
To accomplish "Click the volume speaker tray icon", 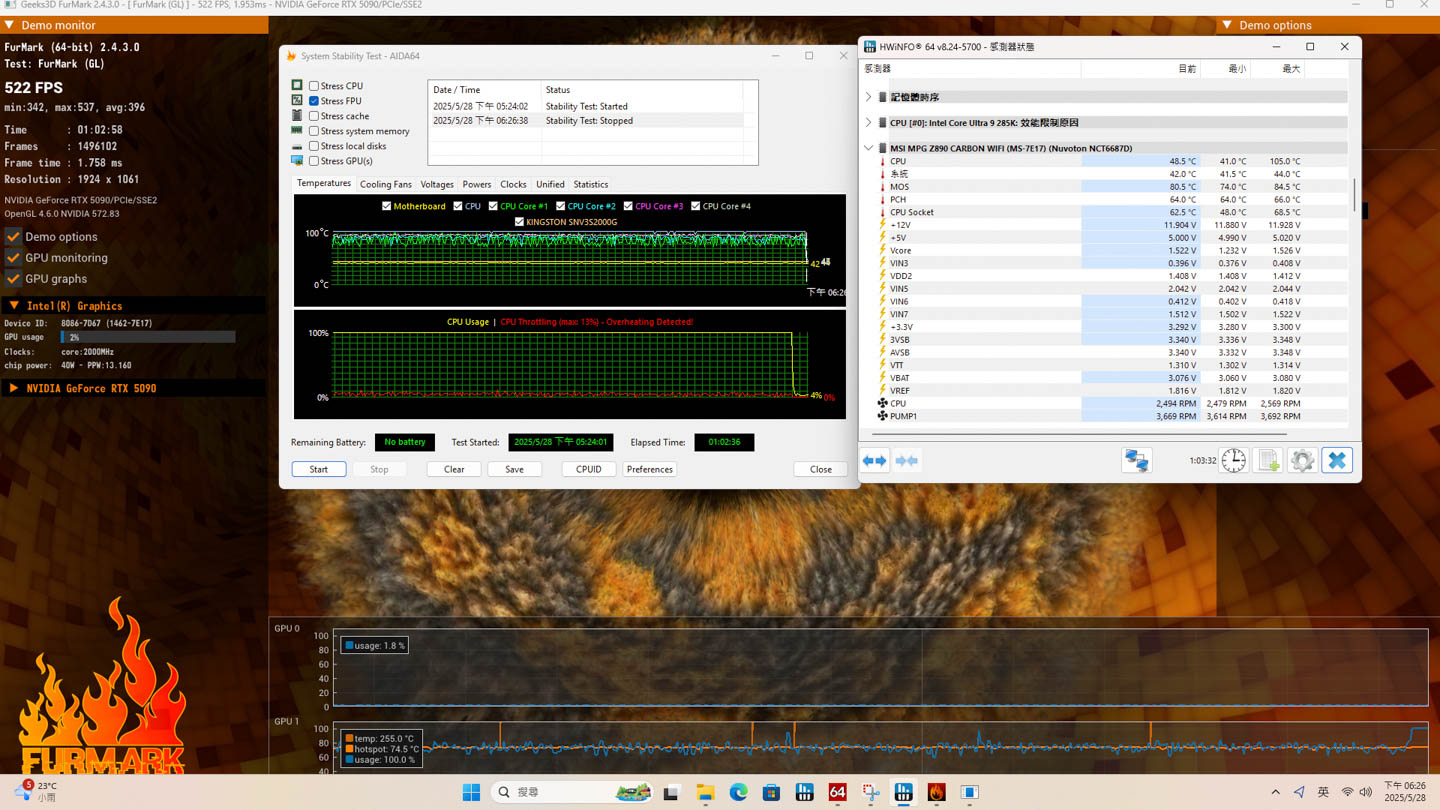I will pos(1366,792).
